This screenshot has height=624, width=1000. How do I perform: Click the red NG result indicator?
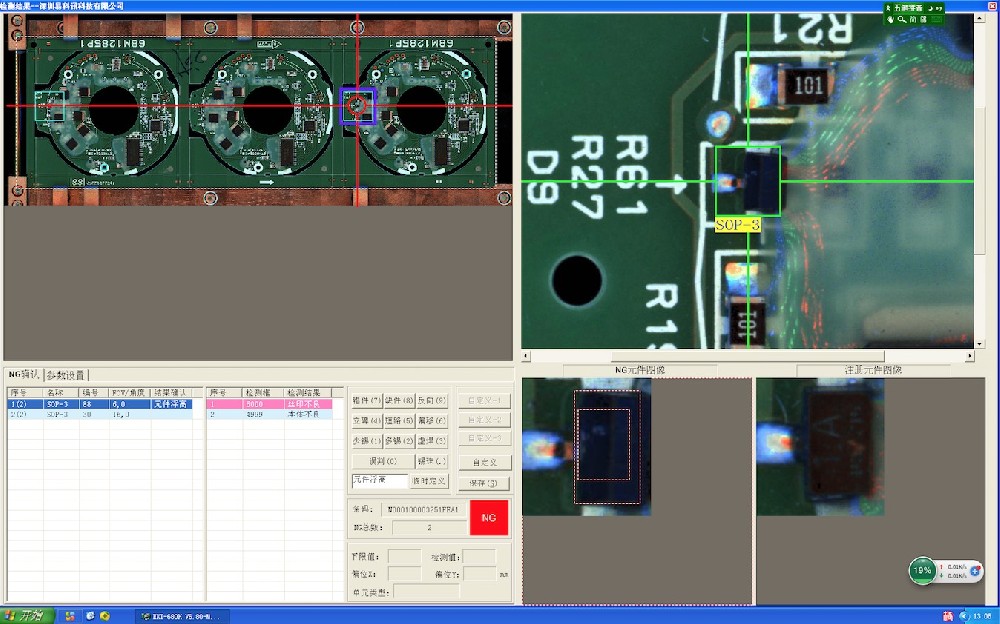tap(489, 517)
